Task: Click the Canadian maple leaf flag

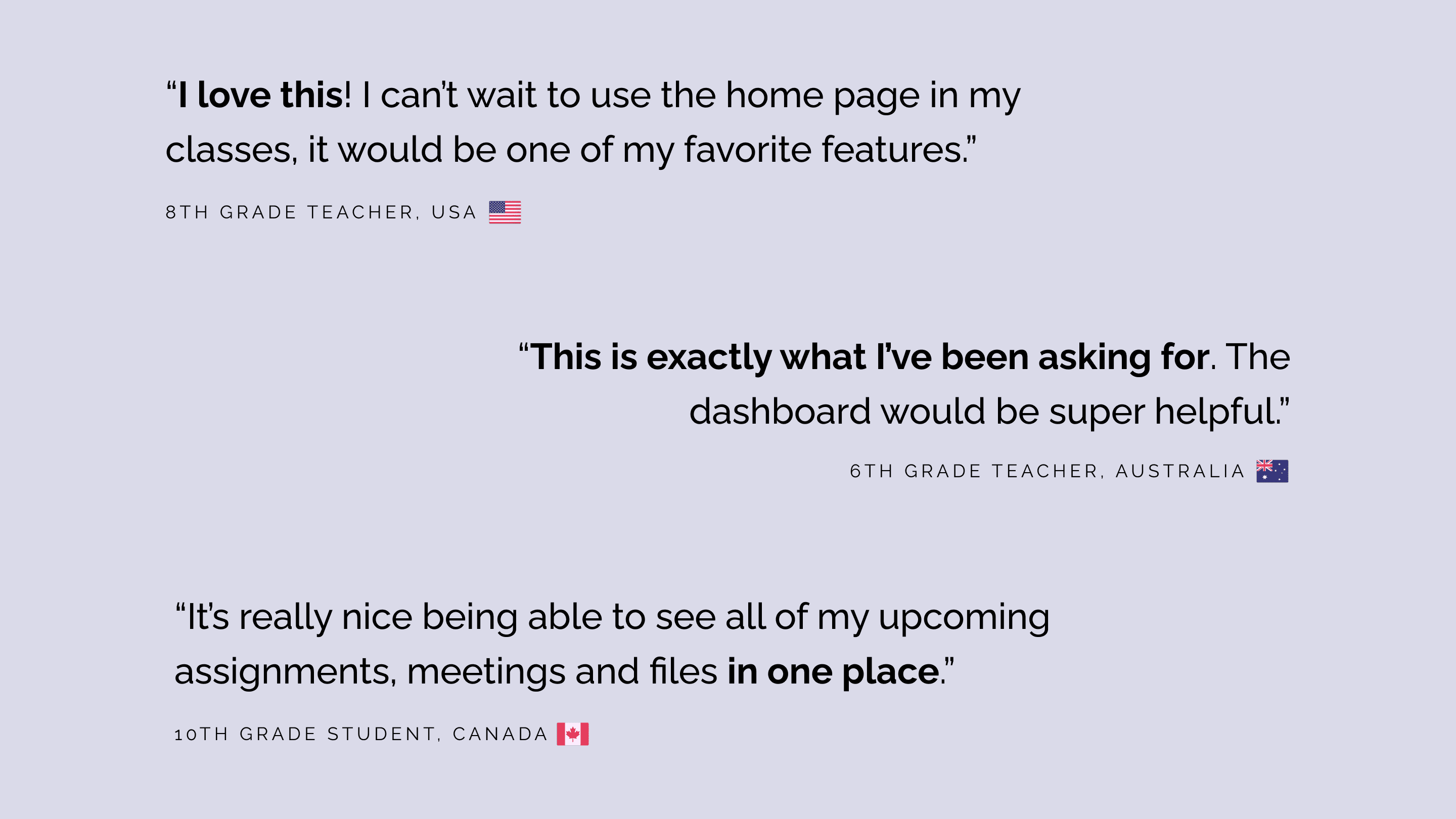Action: [573, 734]
